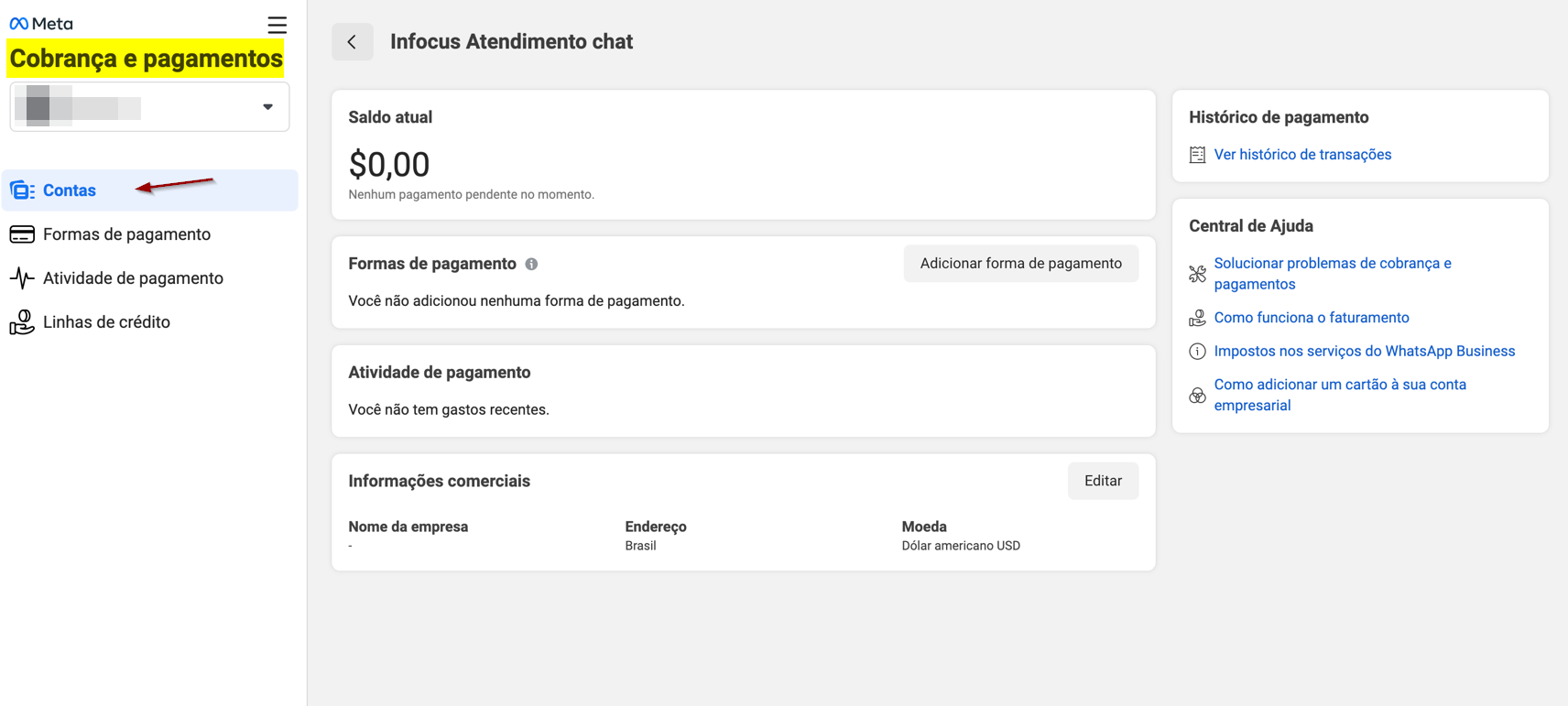Select Atividade de pagamento in sidebar
The width and height of the screenshot is (1568, 706).
pos(133,278)
